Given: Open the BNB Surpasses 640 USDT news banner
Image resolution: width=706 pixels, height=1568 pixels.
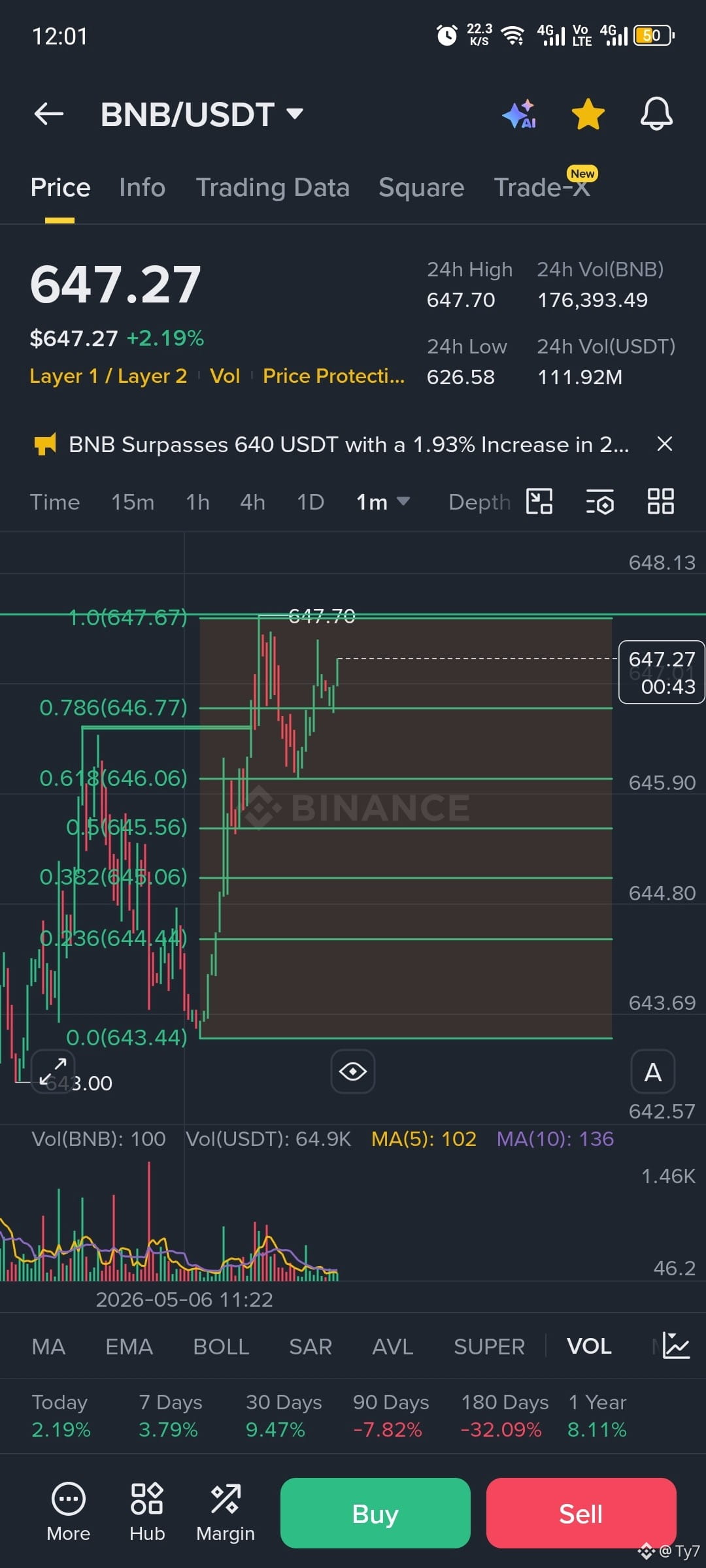Looking at the screenshot, I should click(x=349, y=444).
